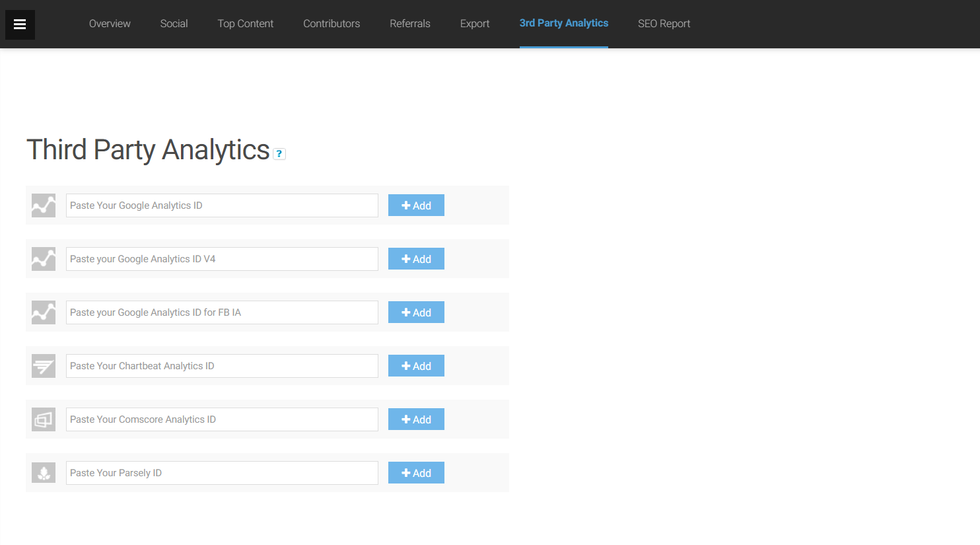This screenshot has width=980, height=545.
Task: Open the SEO Report tab
Action: click(664, 24)
